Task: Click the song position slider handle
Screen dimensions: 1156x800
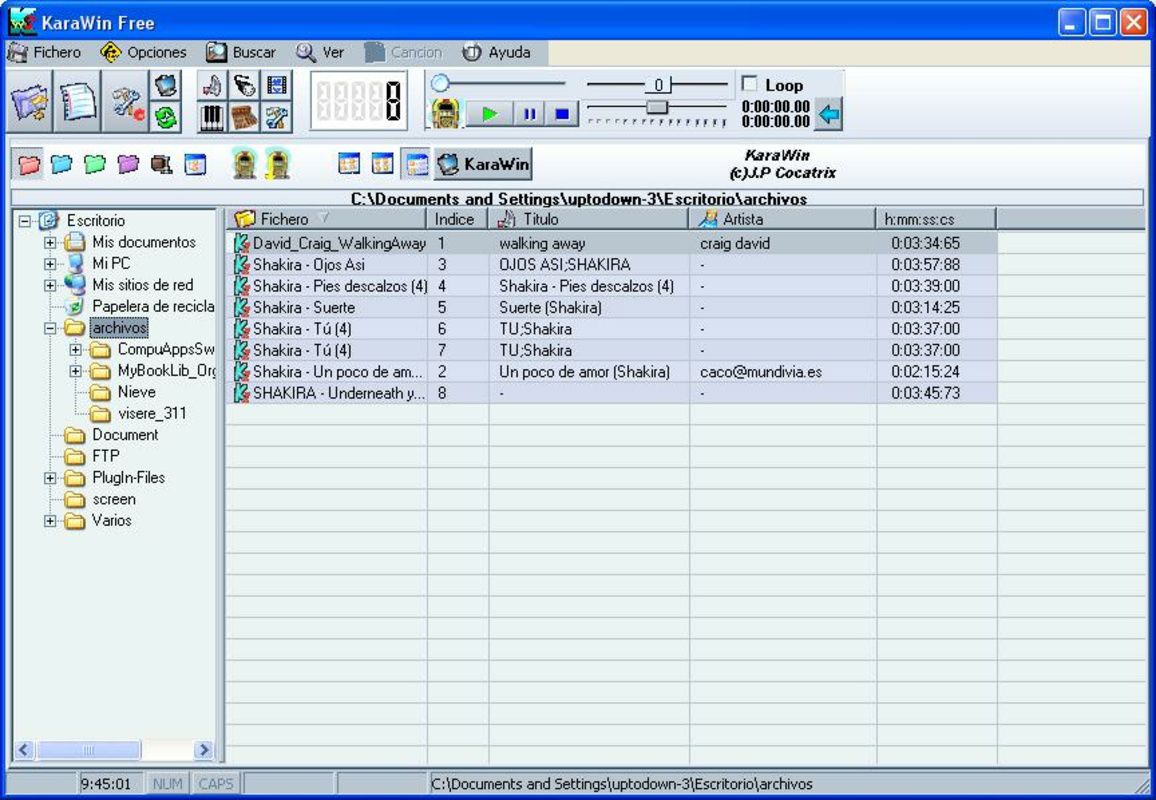Action: point(440,83)
